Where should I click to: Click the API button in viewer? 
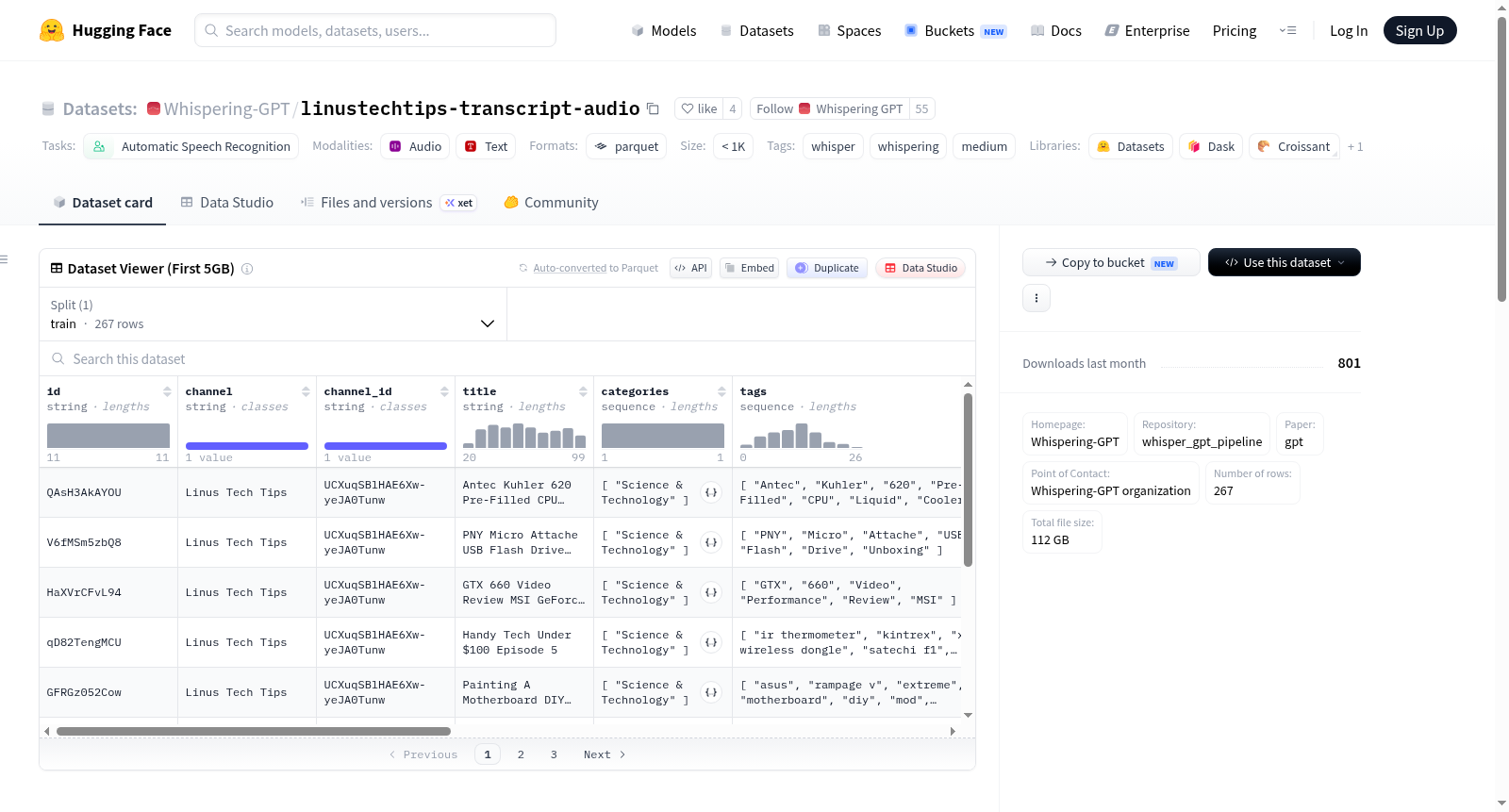tap(690, 268)
